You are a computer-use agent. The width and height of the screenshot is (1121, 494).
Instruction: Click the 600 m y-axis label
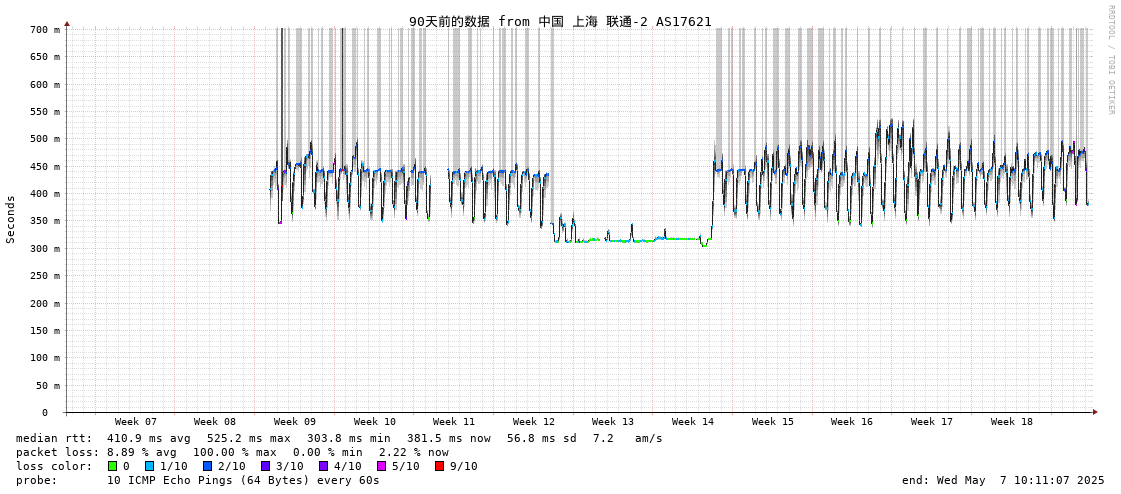45,84
